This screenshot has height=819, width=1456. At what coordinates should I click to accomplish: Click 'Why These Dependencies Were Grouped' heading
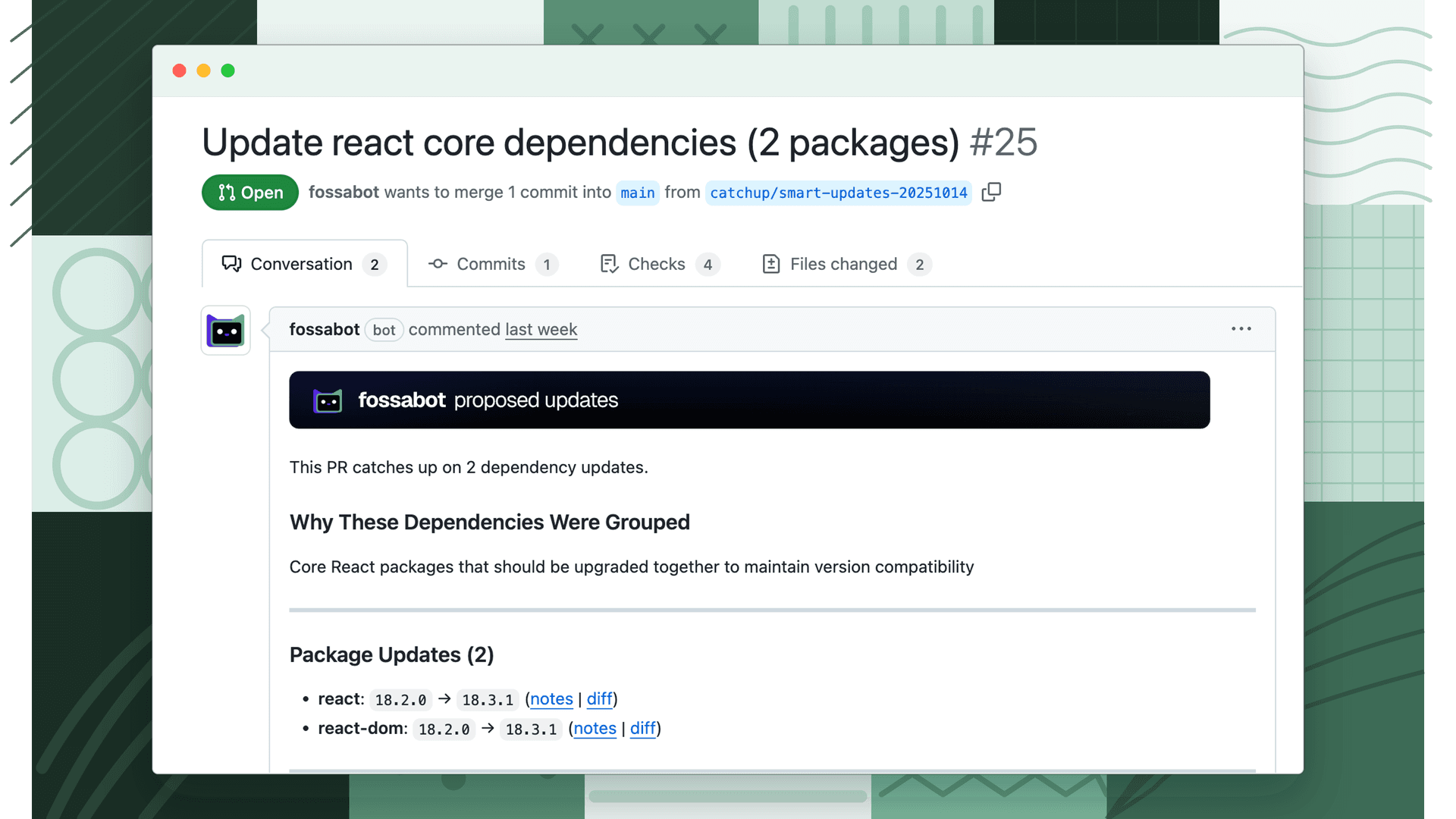[490, 522]
